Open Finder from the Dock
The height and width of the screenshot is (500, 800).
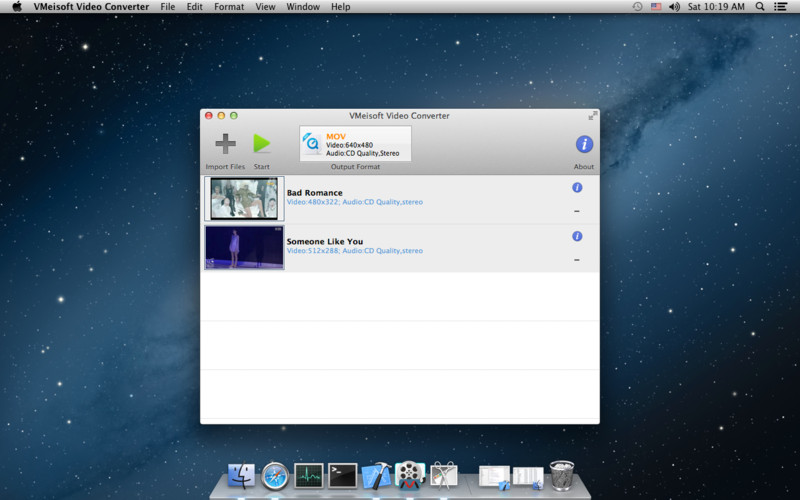point(241,475)
